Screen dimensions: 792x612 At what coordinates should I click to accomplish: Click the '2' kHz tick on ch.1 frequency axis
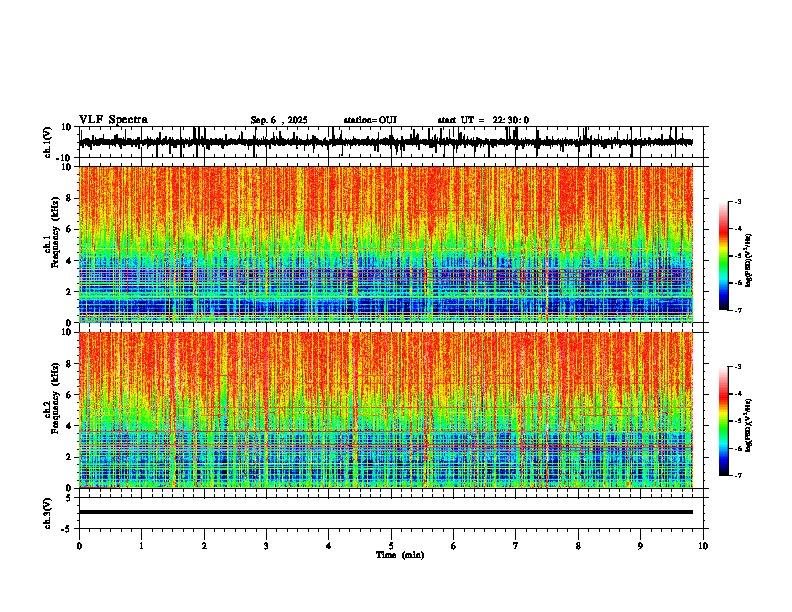pos(70,291)
